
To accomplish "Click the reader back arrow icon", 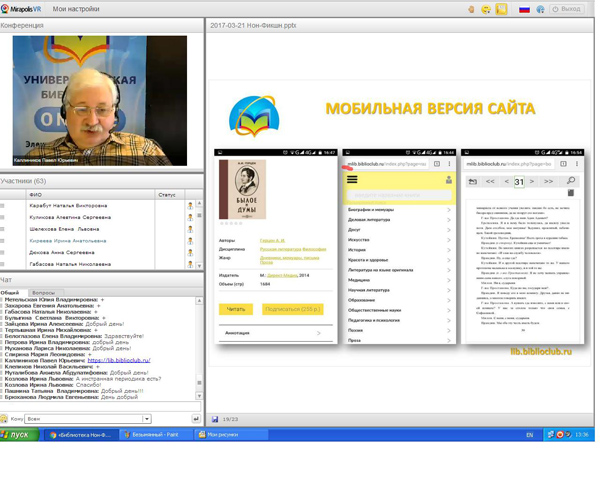I will click(473, 181).
